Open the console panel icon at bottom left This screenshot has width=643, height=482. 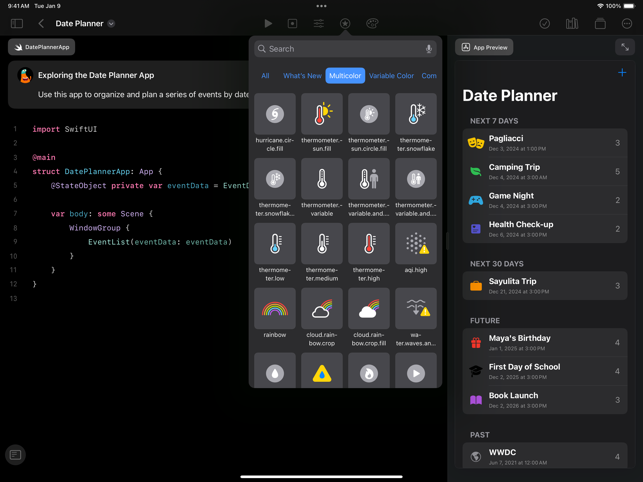click(16, 455)
